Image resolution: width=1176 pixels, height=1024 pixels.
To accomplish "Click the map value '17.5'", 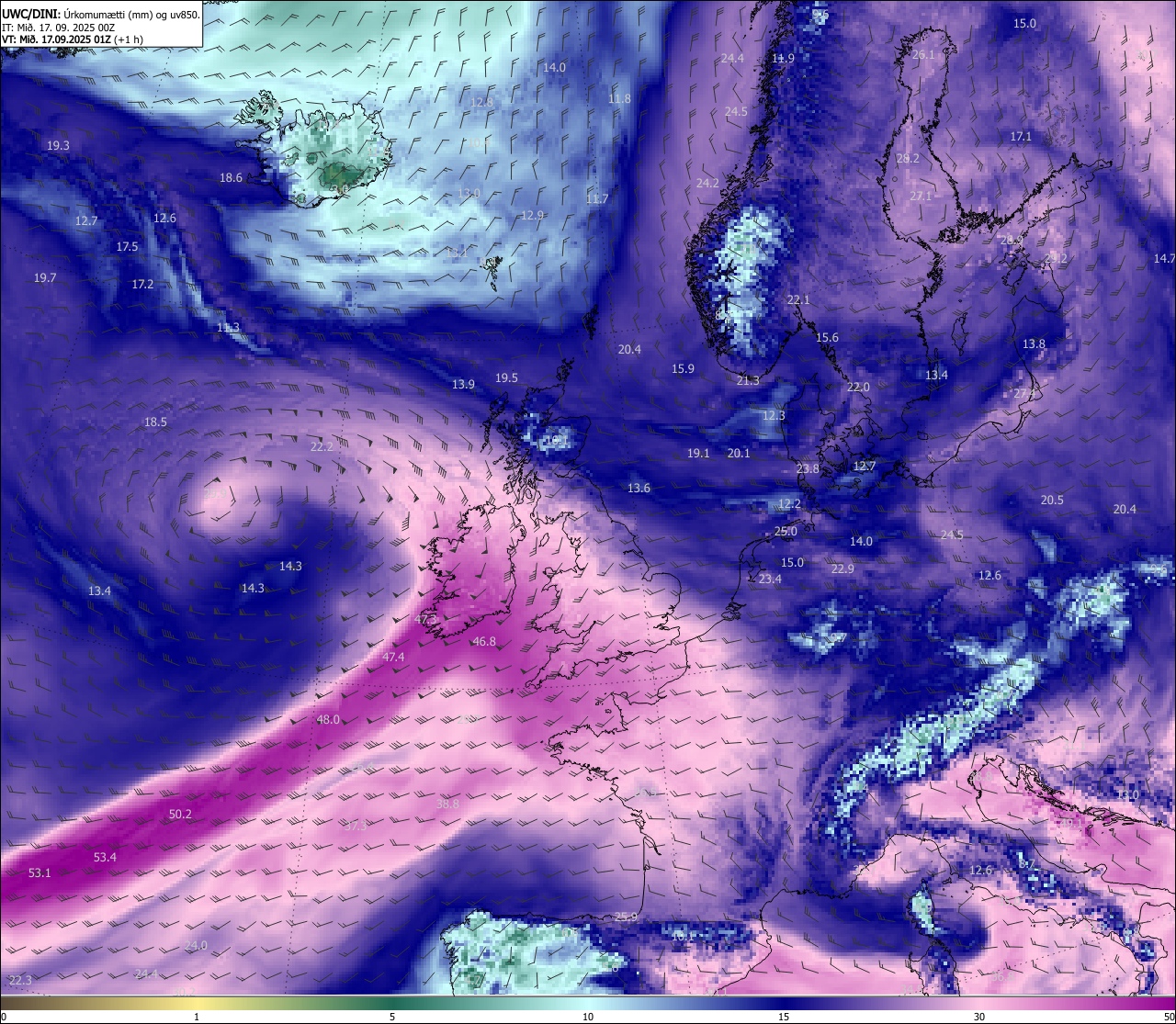I will [127, 246].
